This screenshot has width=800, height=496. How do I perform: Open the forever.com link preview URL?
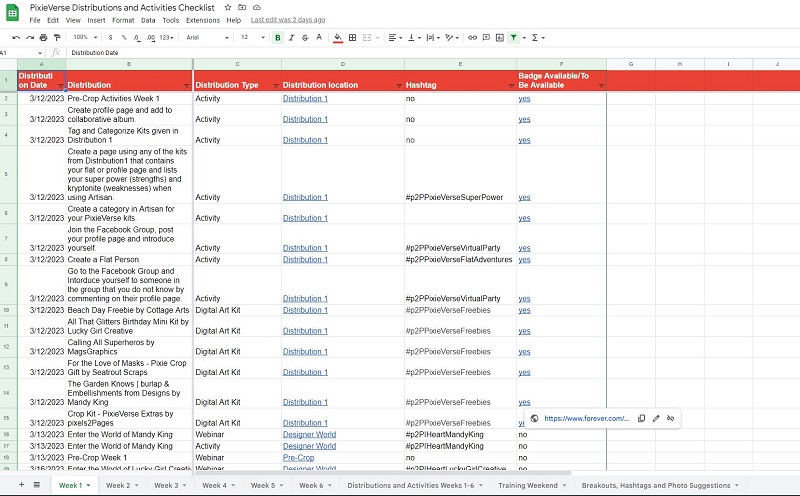click(586, 418)
